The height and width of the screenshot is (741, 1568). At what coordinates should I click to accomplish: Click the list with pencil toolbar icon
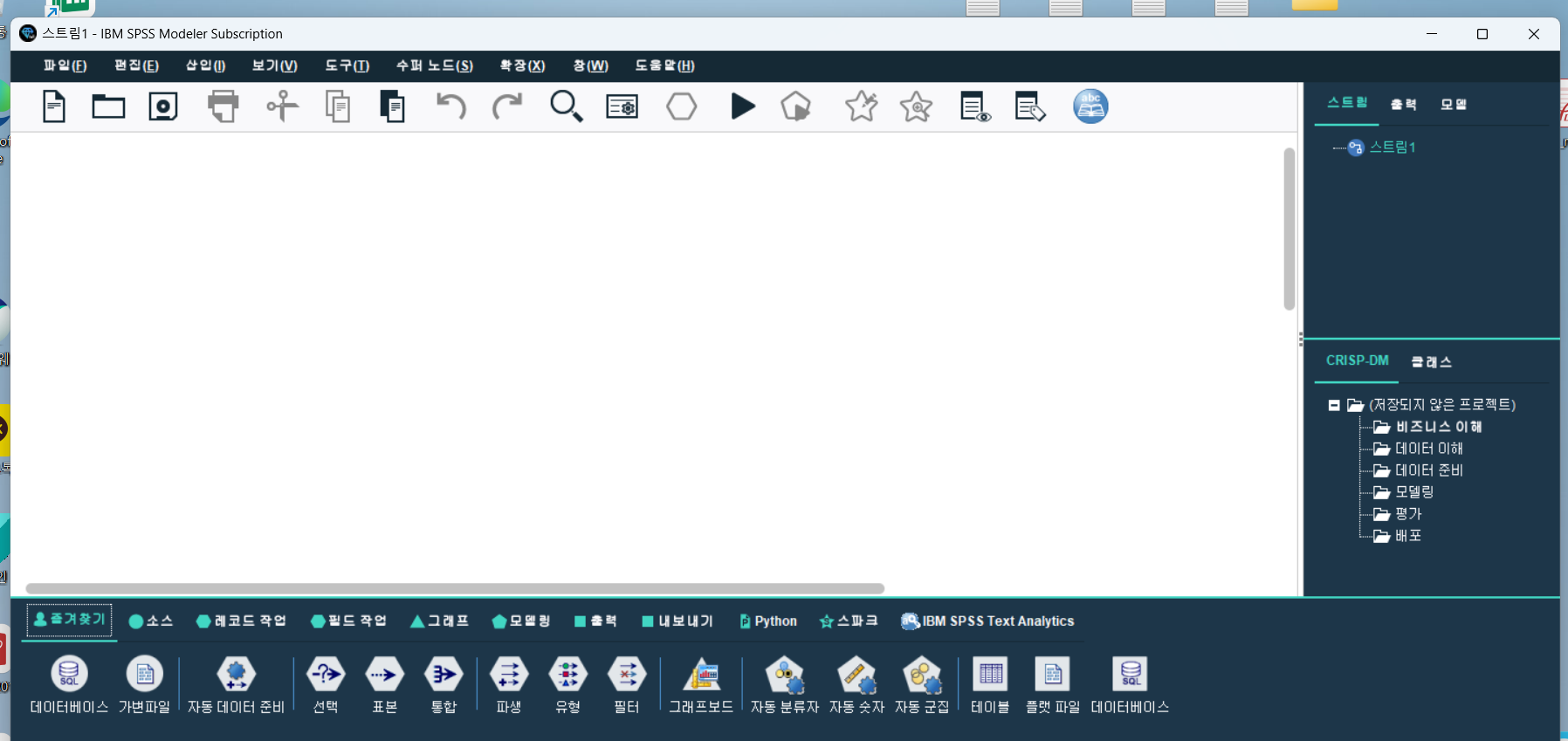pyautogui.click(x=1030, y=106)
